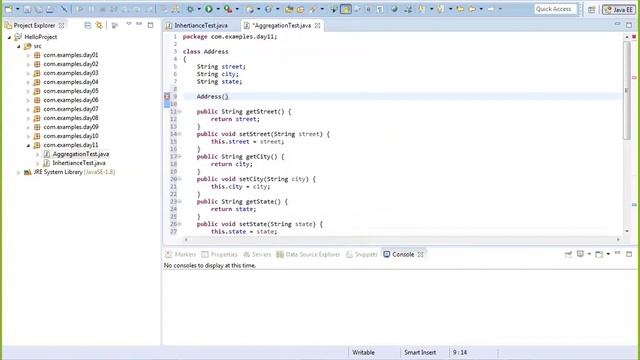The width and height of the screenshot is (640, 360).
Task: Click the error marker on line 9
Action: (x=167, y=96)
